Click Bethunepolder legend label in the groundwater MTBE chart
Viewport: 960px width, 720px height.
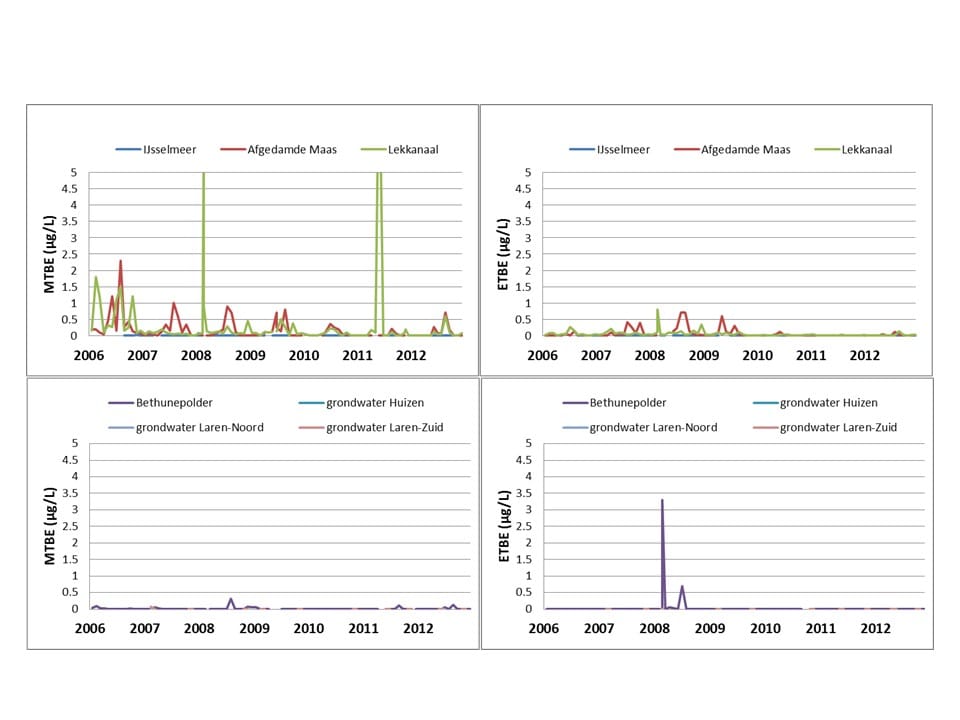174,403
